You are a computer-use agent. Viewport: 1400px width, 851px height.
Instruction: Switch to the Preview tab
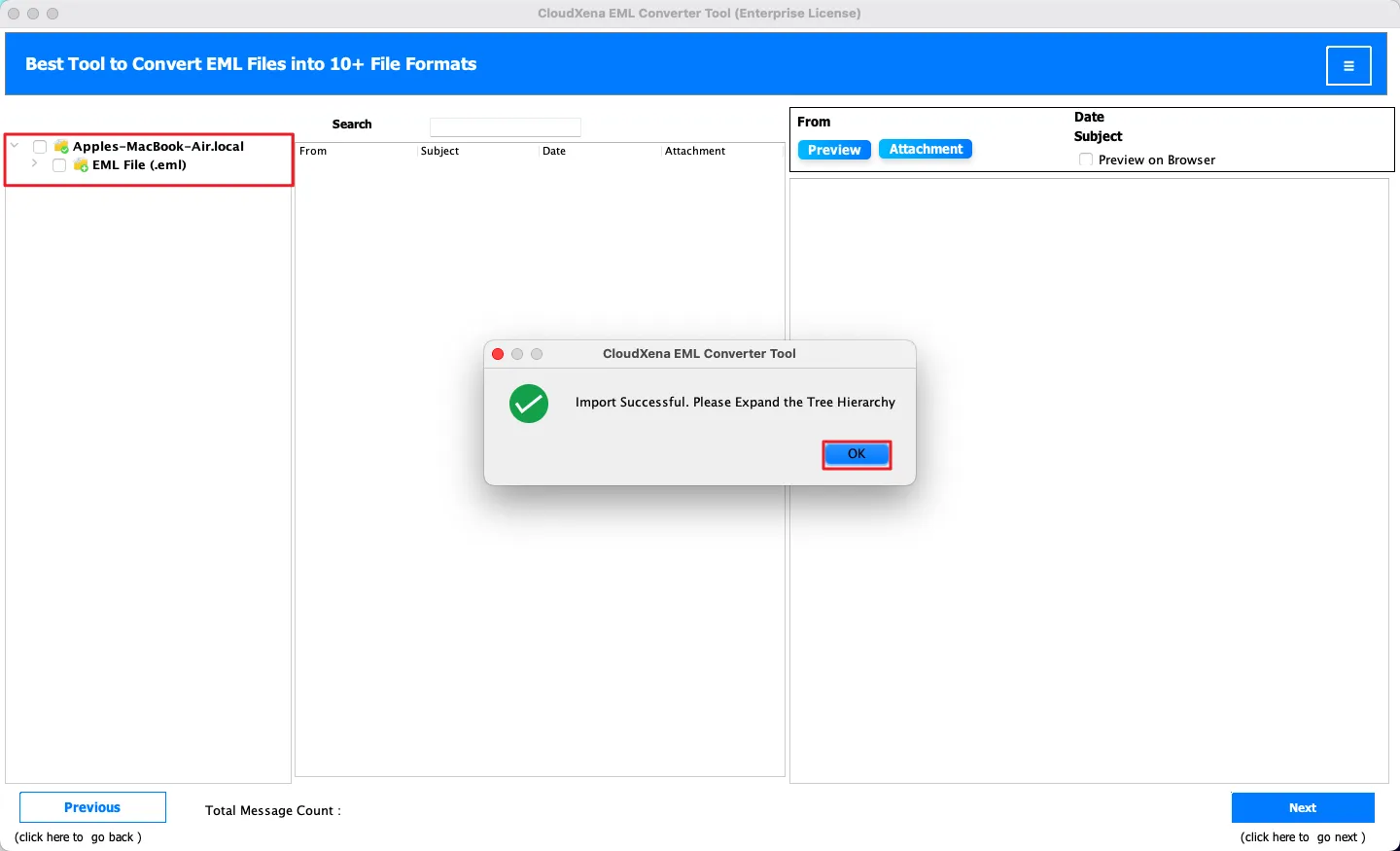(834, 150)
